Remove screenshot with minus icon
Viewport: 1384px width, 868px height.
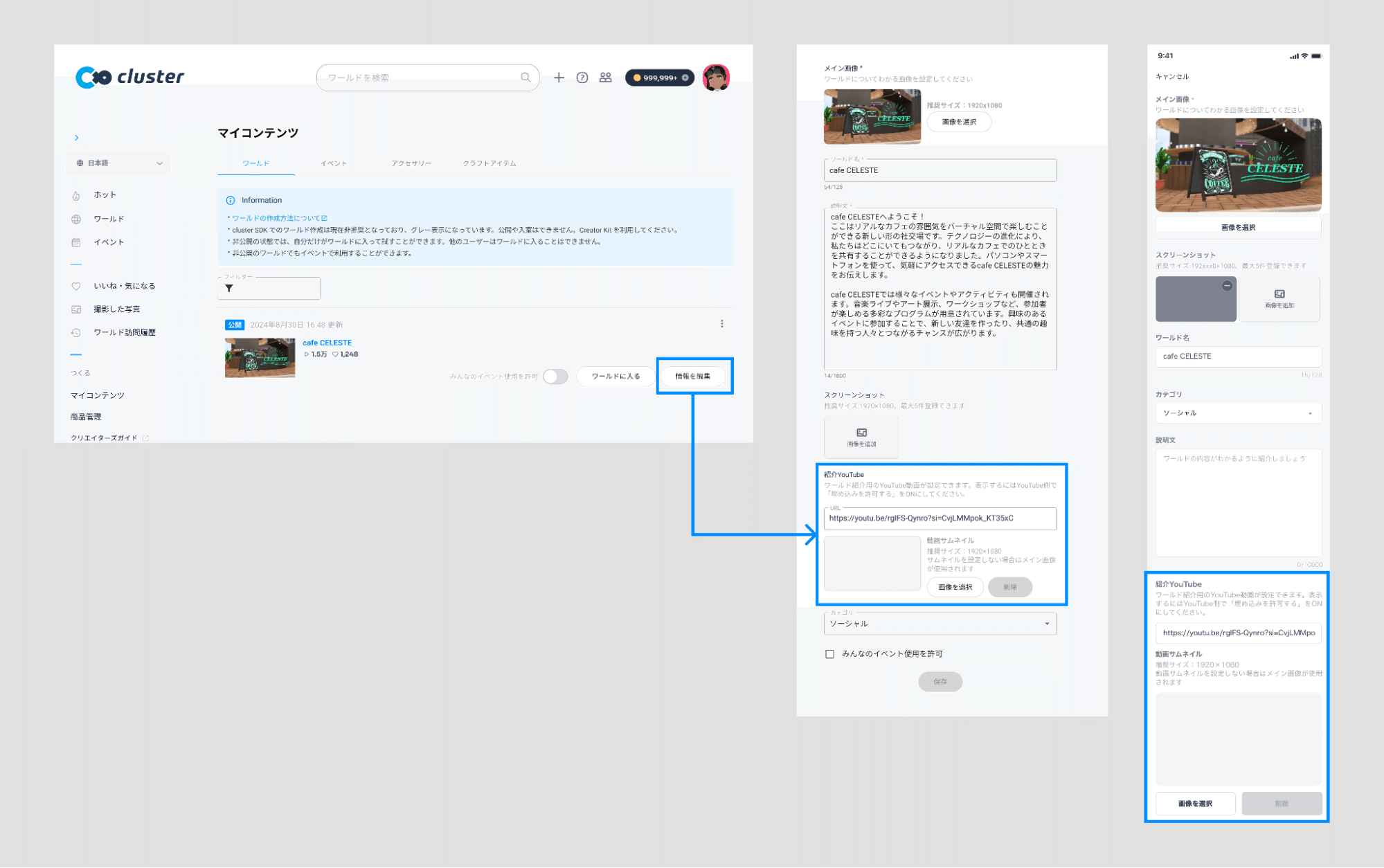1227,286
